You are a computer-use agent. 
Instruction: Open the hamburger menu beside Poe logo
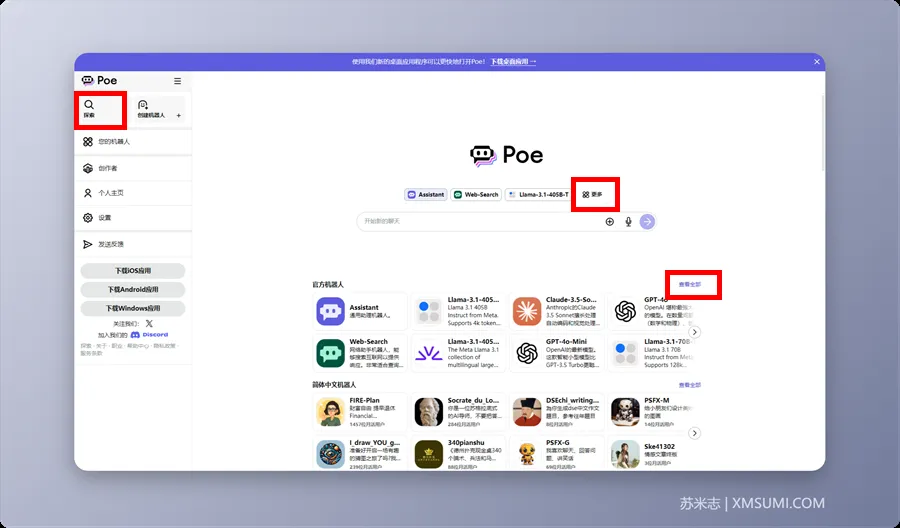(x=178, y=81)
